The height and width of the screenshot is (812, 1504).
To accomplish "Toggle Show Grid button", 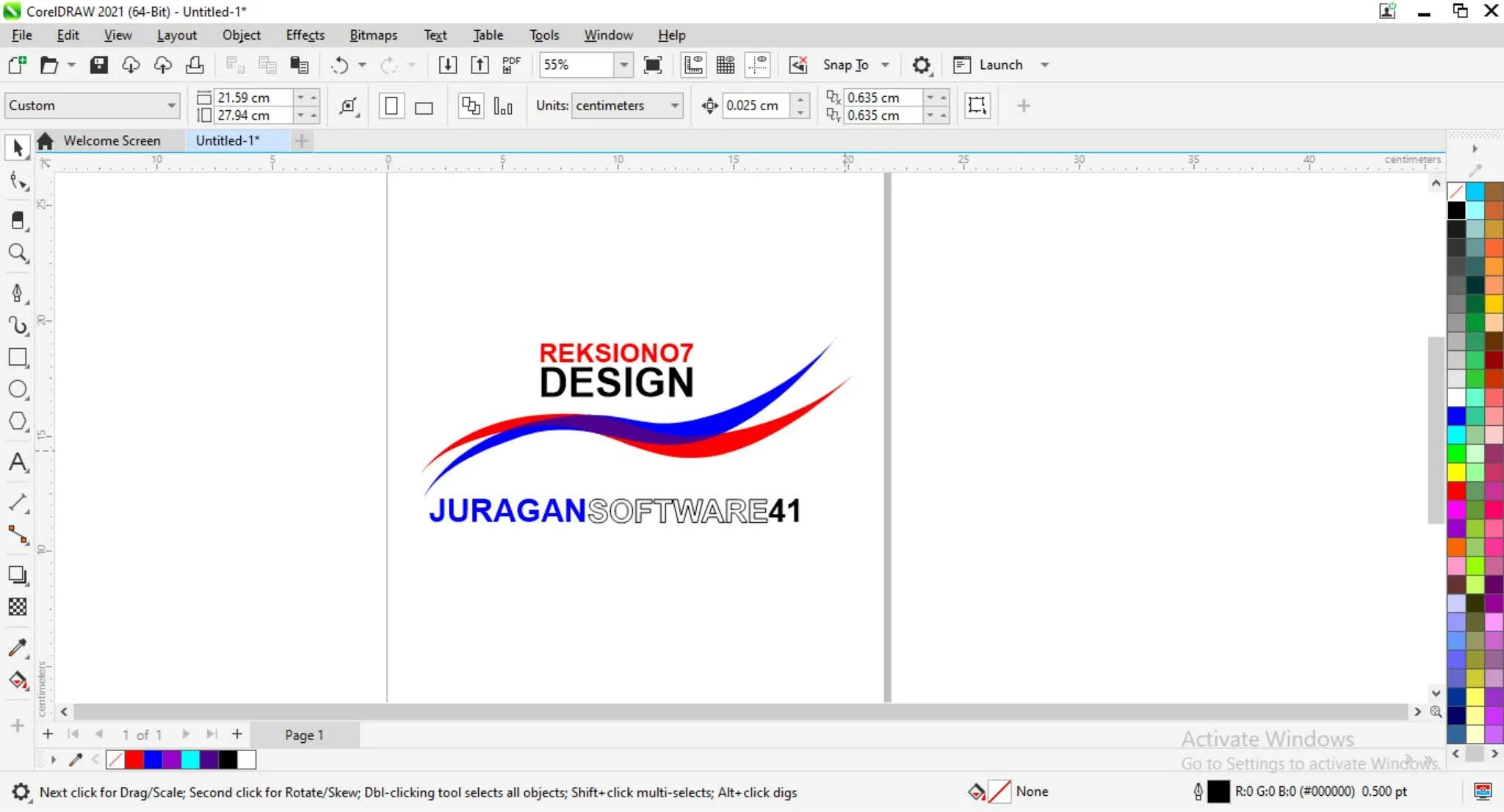I will [x=726, y=65].
